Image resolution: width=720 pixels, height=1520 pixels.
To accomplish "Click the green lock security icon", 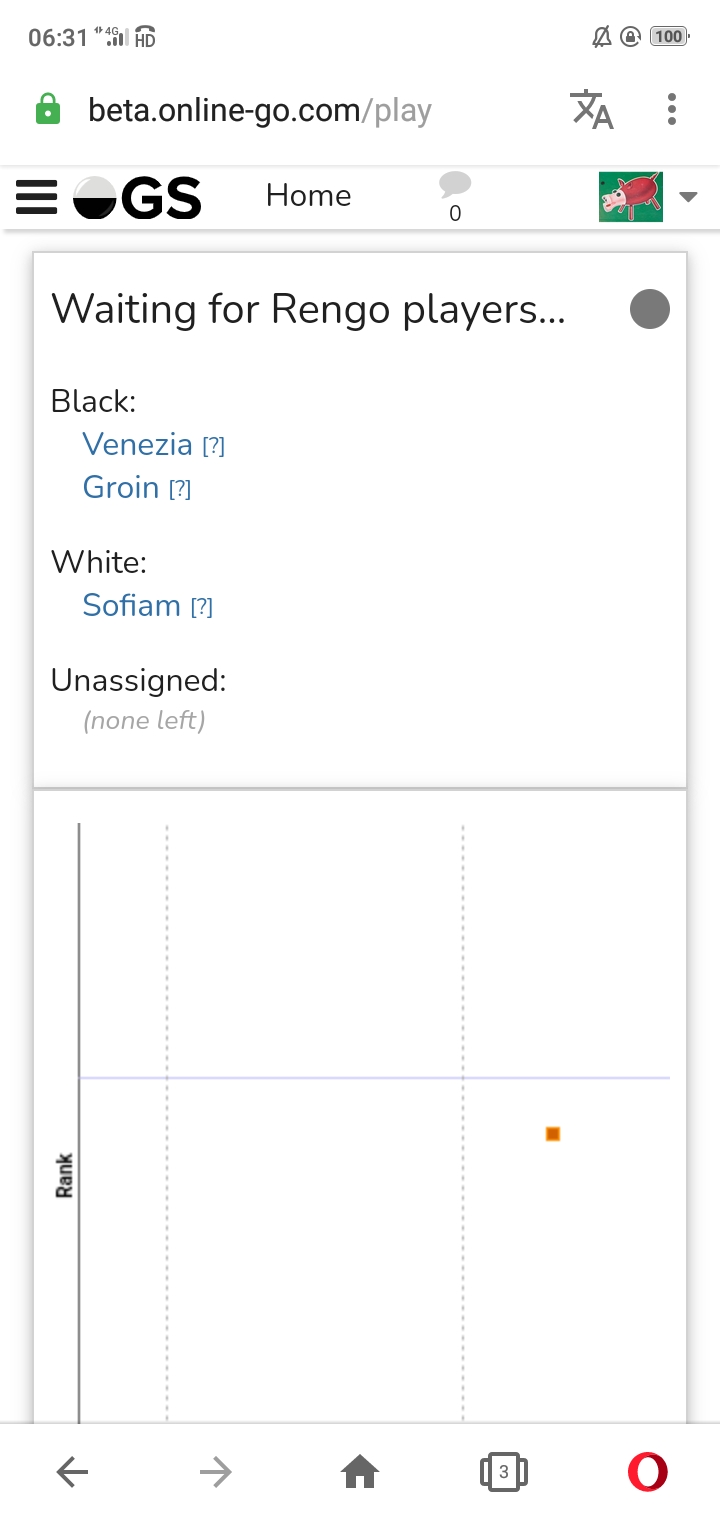I will point(47,109).
